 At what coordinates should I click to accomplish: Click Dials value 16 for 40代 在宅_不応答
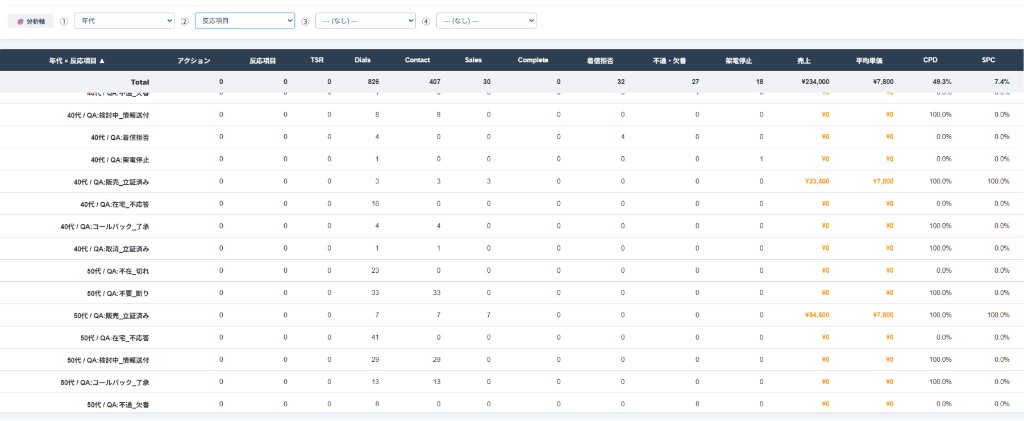point(376,204)
